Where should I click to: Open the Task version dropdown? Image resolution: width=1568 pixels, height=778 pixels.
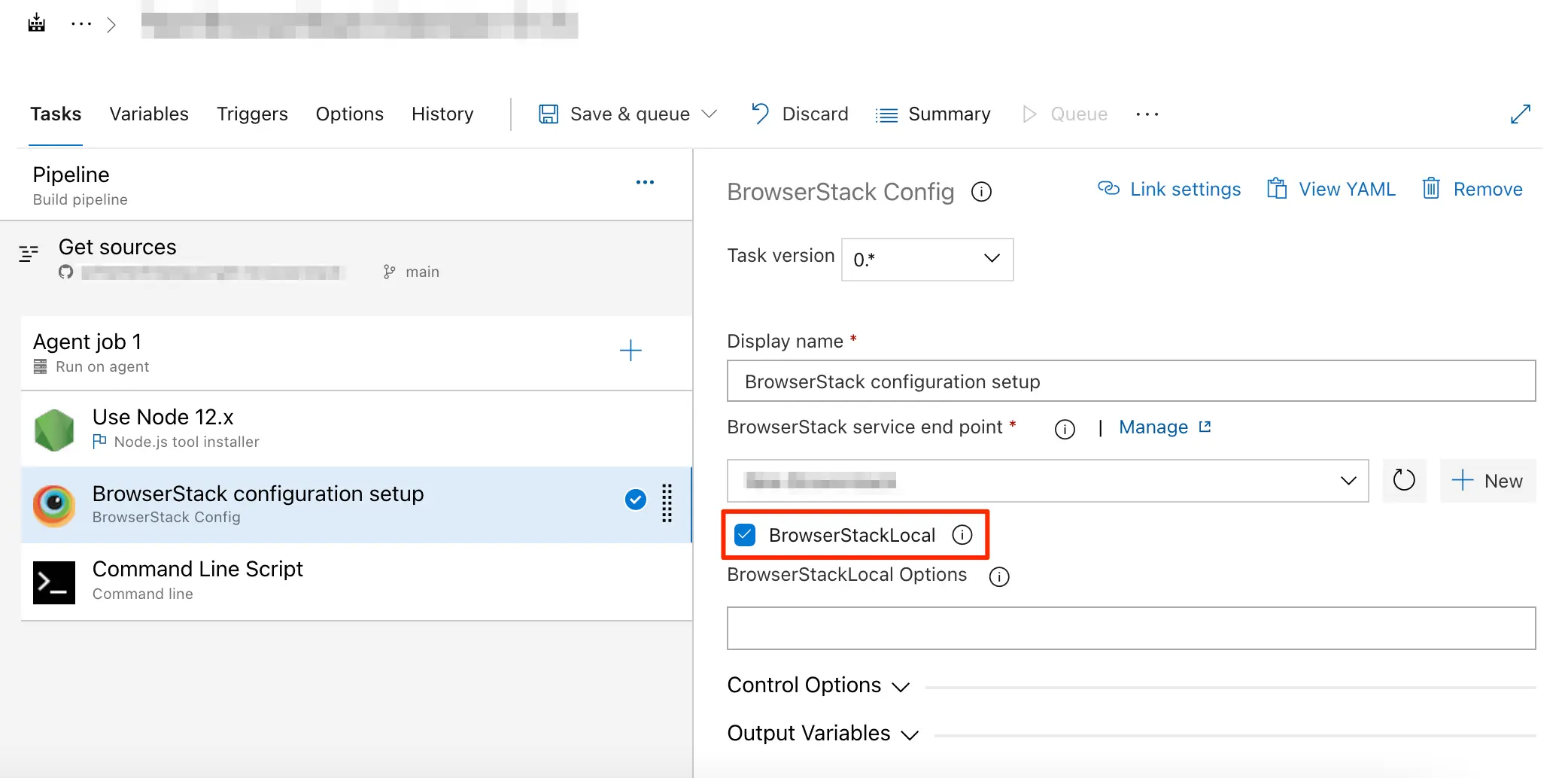tap(927, 260)
